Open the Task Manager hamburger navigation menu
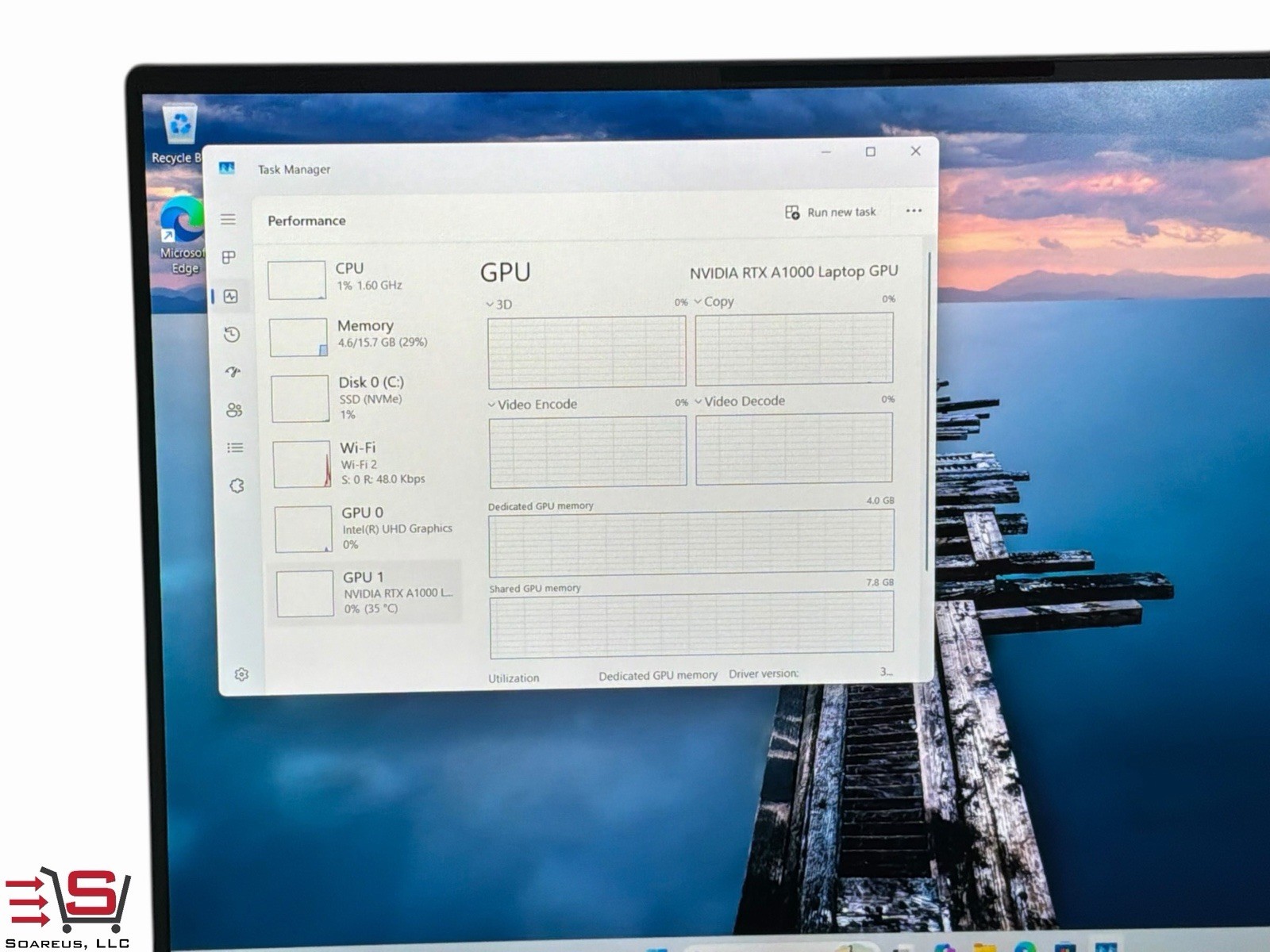Image resolution: width=1270 pixels, height=952 pixels. 228,219
